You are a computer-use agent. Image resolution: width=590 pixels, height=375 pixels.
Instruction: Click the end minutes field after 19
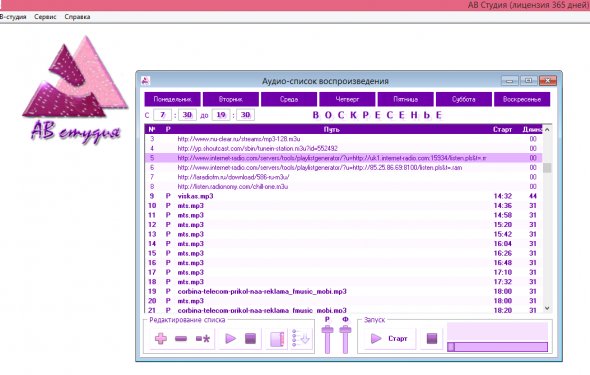click(245, 115)
